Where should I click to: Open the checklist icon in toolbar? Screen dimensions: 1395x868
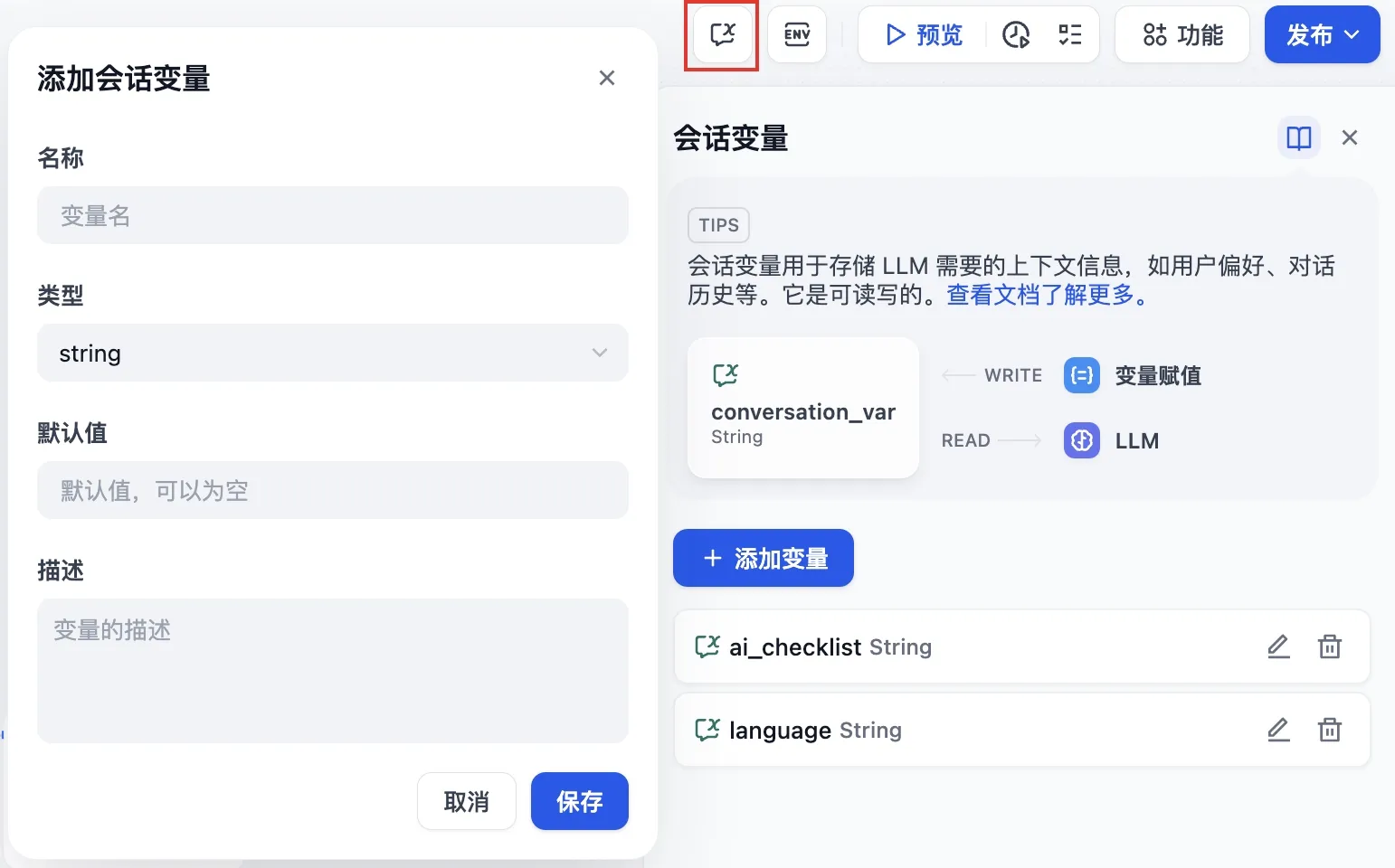1070,35
